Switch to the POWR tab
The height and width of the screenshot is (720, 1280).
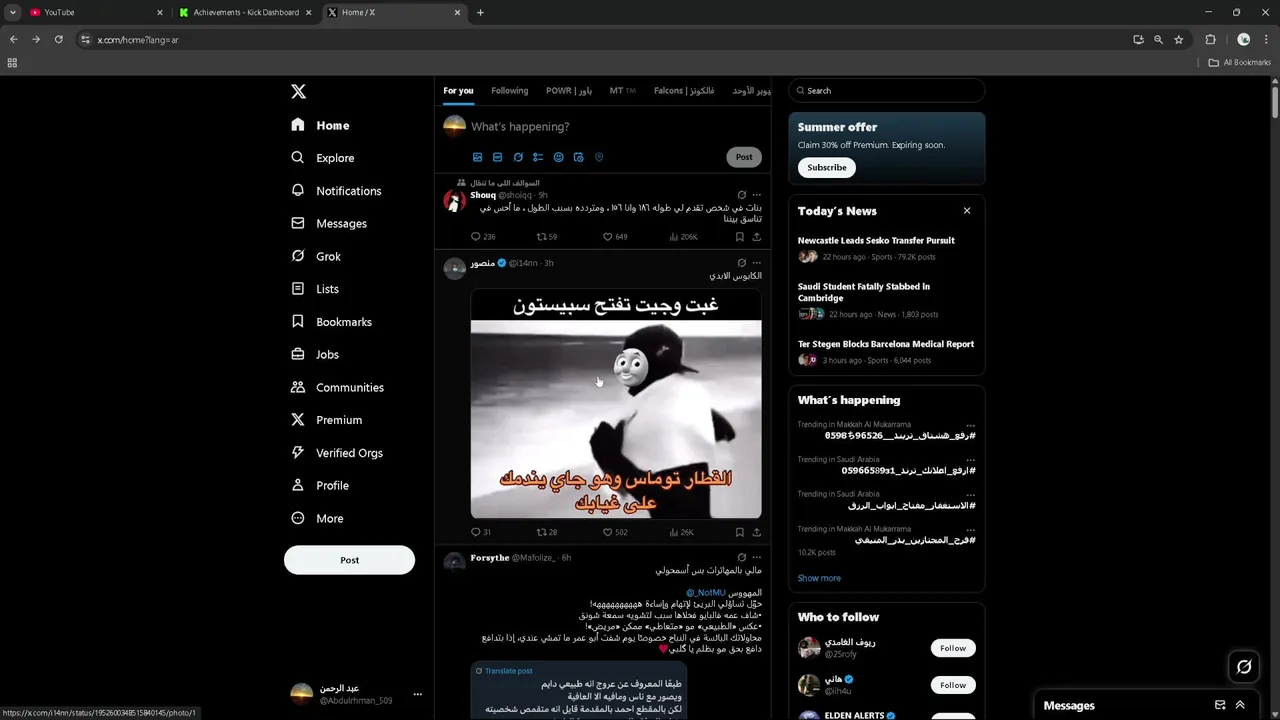click(x=569, y=91)
